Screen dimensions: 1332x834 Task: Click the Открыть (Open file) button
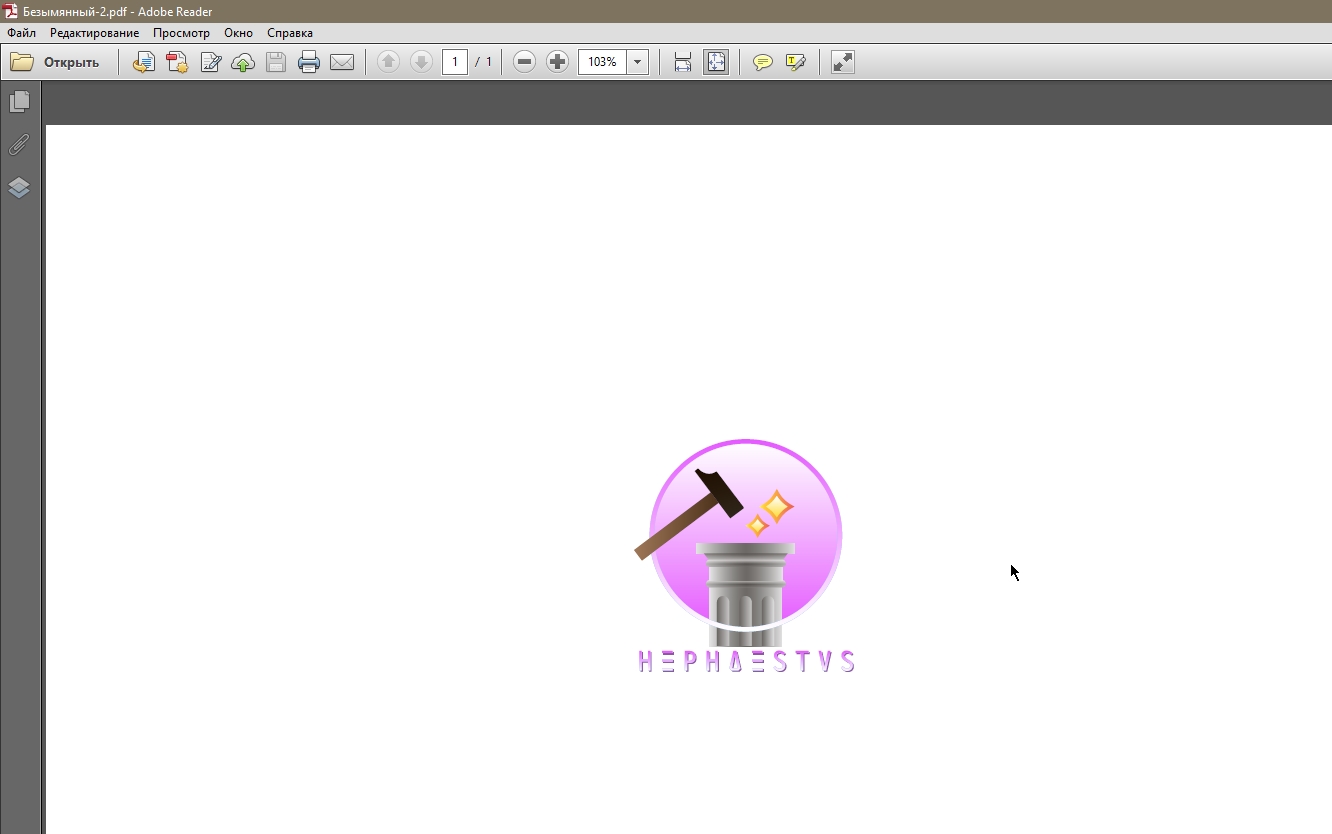pyautogui.click(x=55, y=62)
